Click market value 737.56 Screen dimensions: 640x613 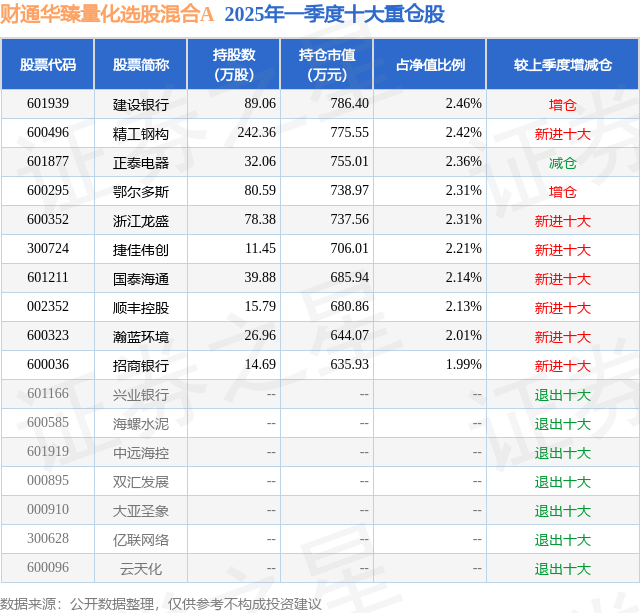tap(350, 220)
